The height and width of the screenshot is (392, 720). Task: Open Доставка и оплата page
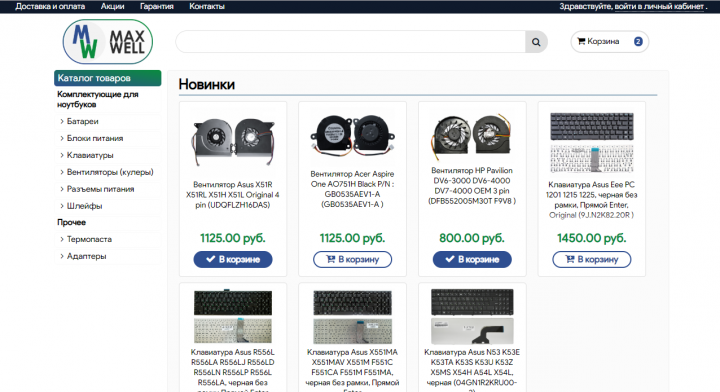(x=50, y=6)
